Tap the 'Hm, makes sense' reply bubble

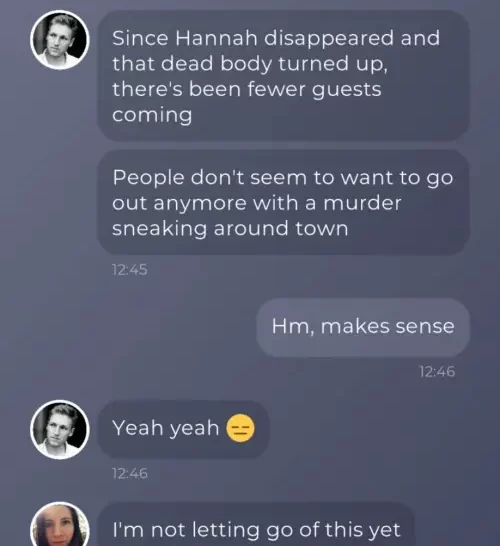pyautogui.click(x=363, y=327)
